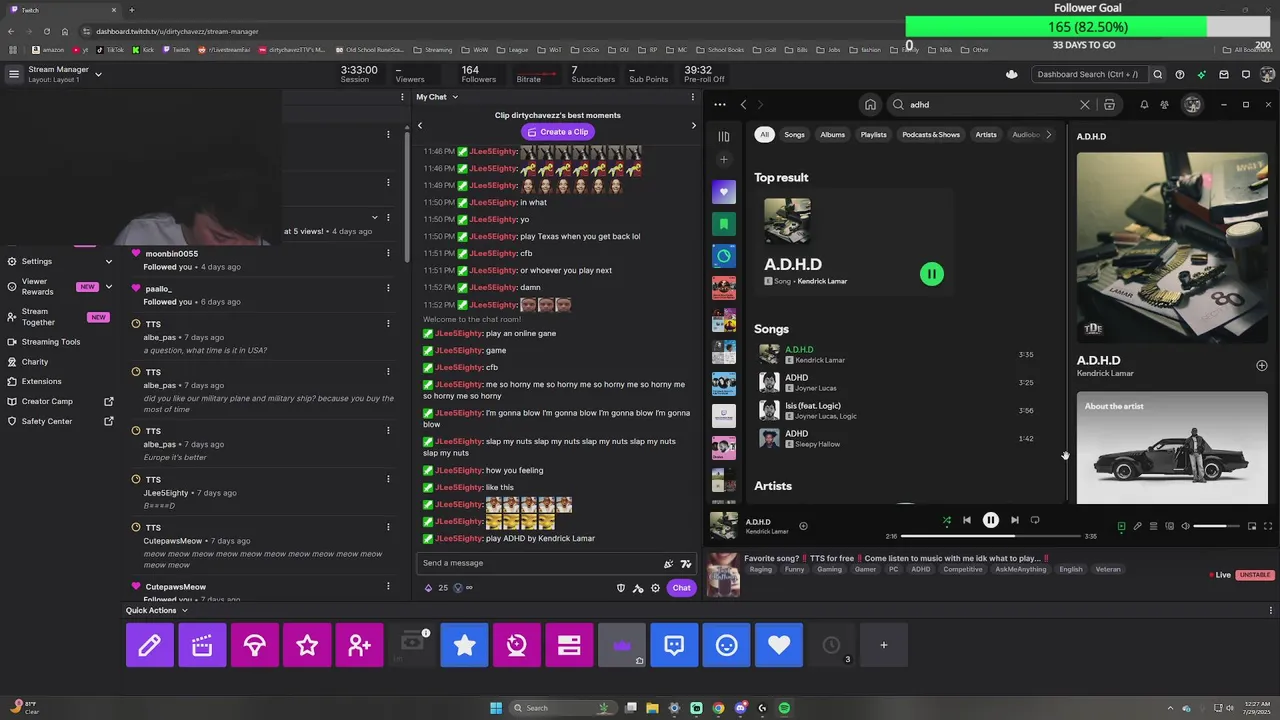Open Spotify profile avatar menu

[x=1192, y=104]
